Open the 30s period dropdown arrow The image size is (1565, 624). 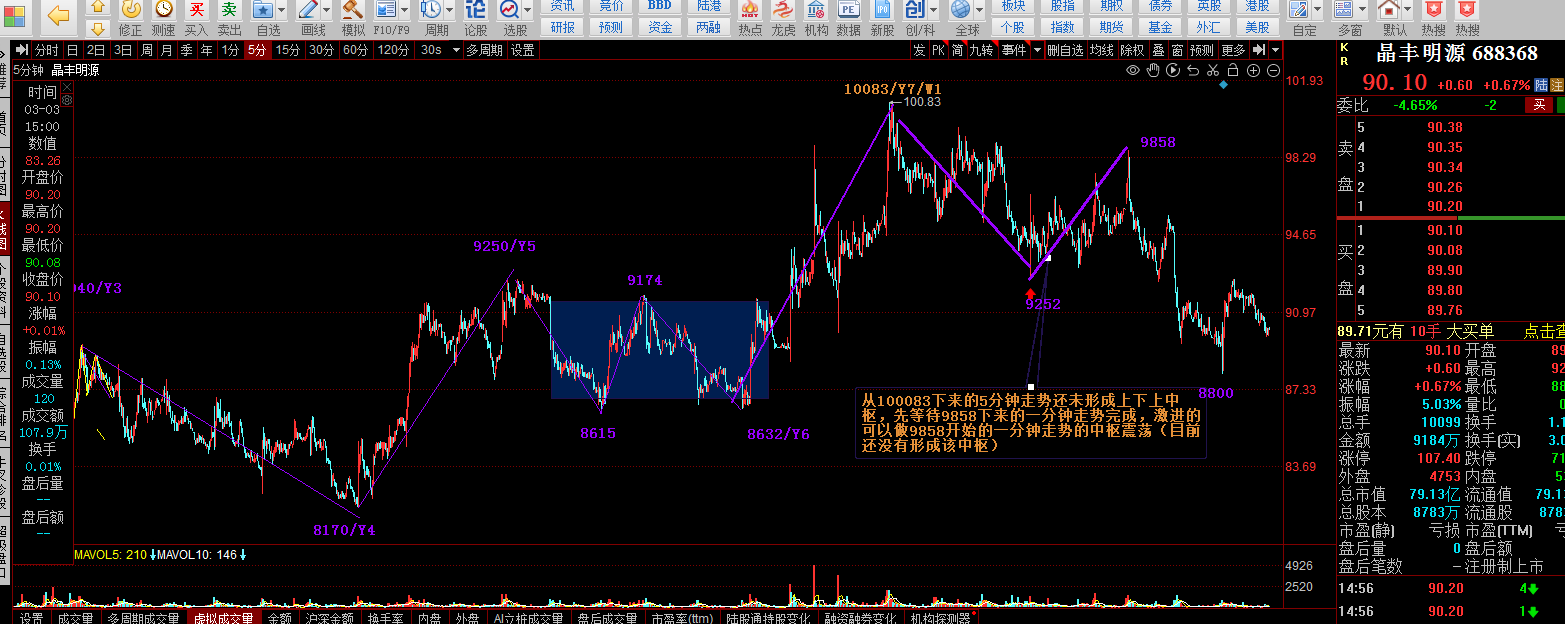(x=456, y=50)
